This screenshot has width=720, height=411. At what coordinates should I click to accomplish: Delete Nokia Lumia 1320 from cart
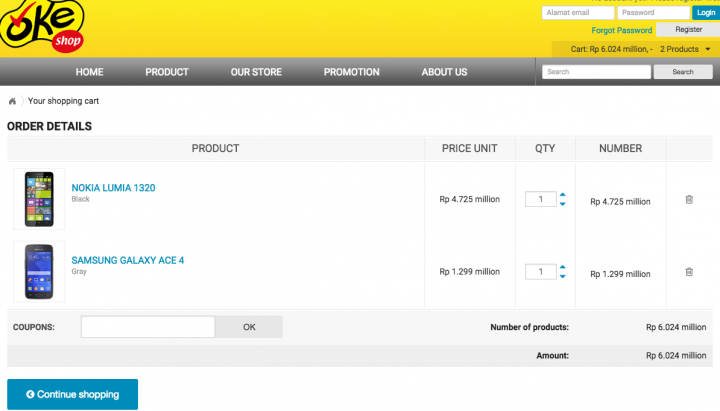tap(689, 199)
